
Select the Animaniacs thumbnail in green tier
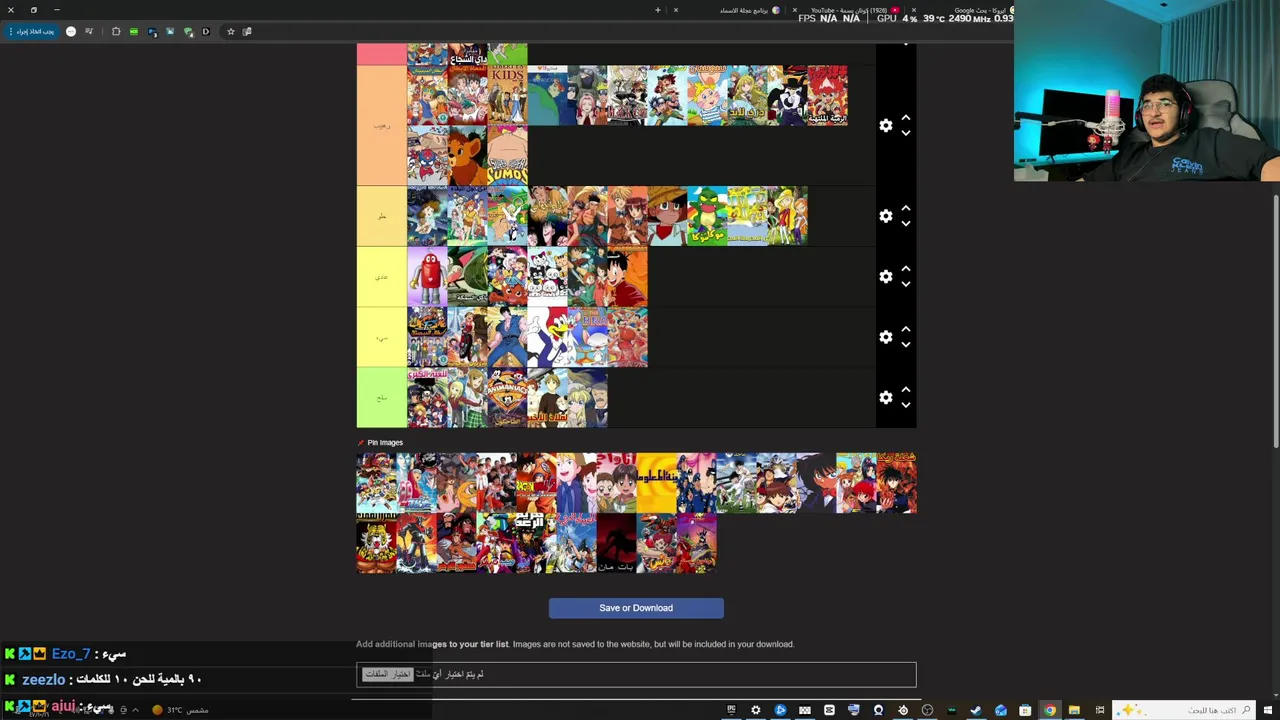pos(507,397)
